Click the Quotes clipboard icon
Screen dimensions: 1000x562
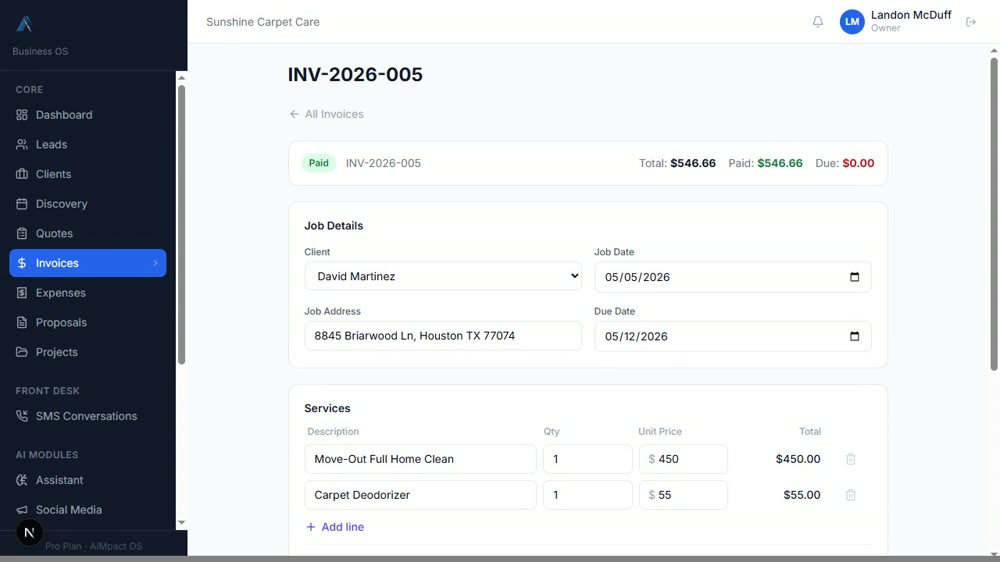click(x=22, y=233)
